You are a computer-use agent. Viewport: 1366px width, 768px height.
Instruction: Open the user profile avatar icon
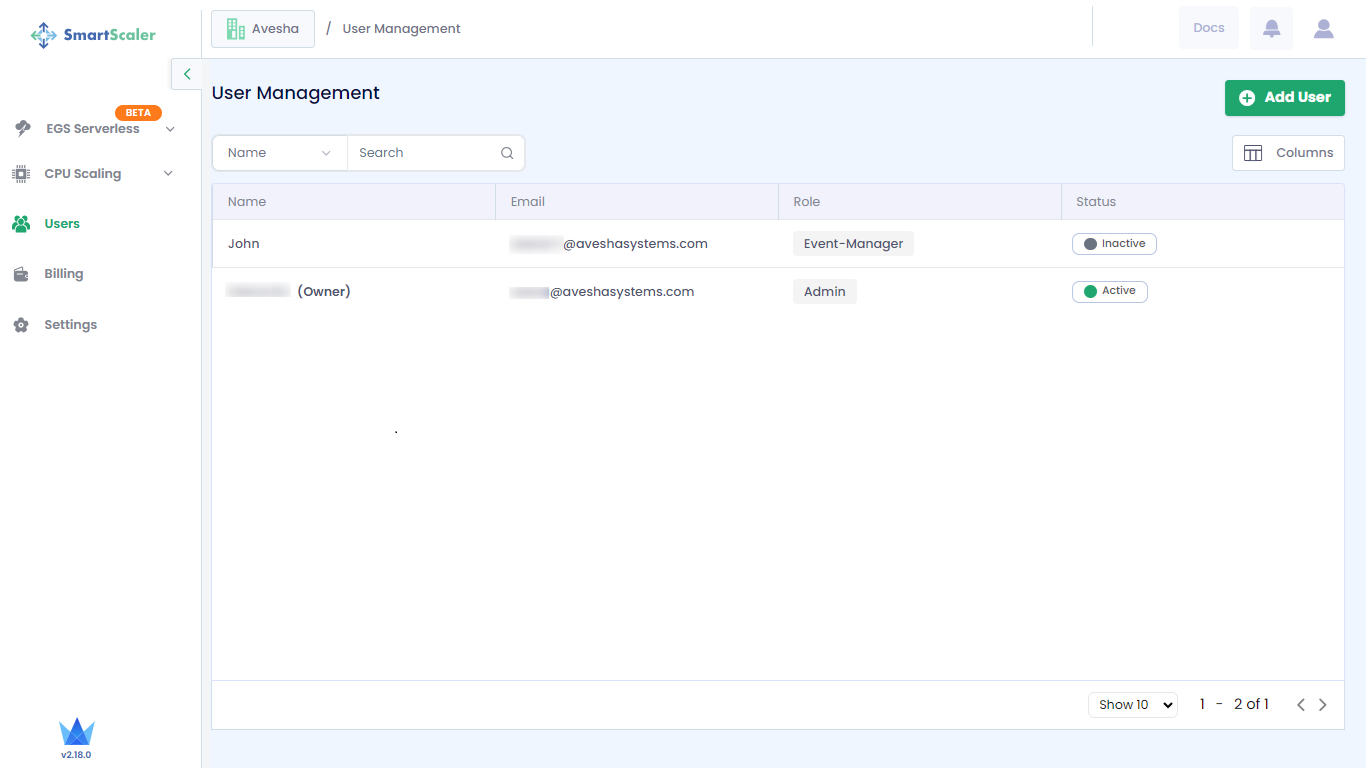pyautogui.click(x=1323, y=28)
